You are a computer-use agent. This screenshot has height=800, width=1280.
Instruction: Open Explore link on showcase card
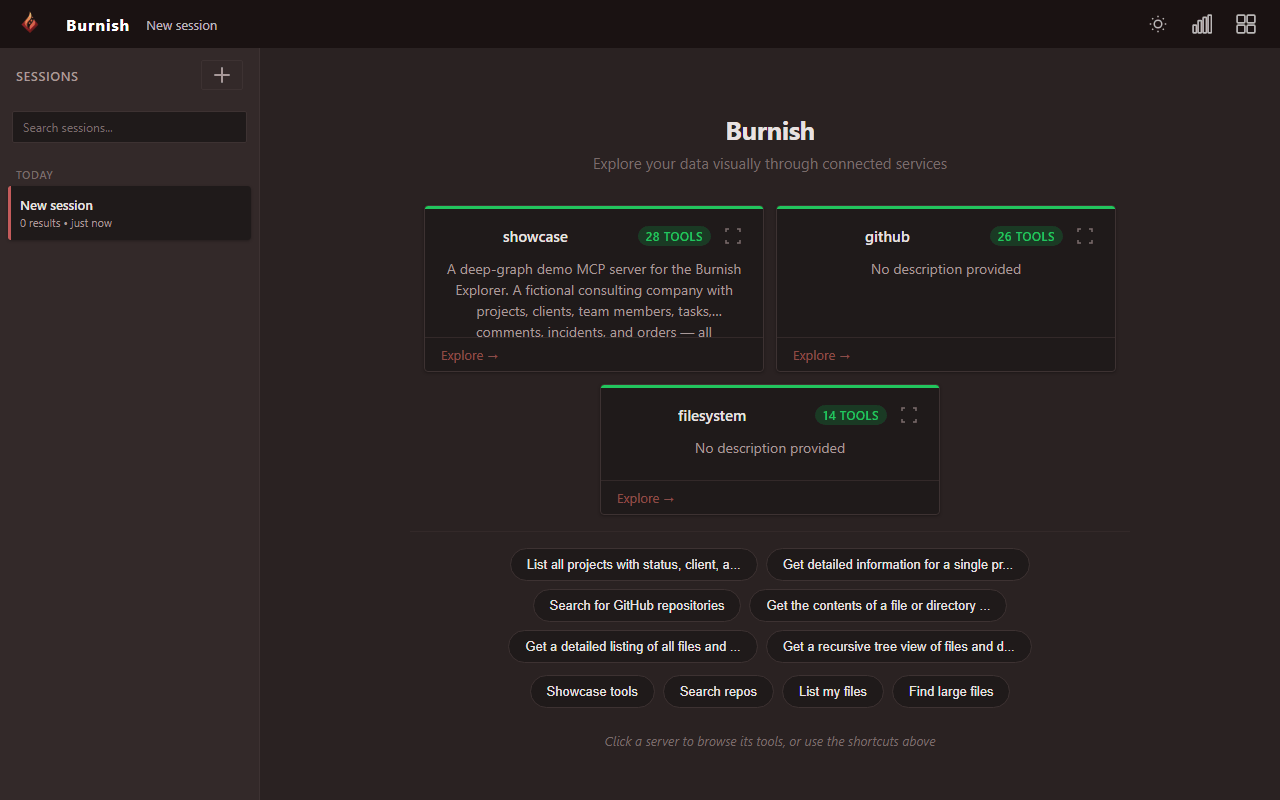(470, 355)
